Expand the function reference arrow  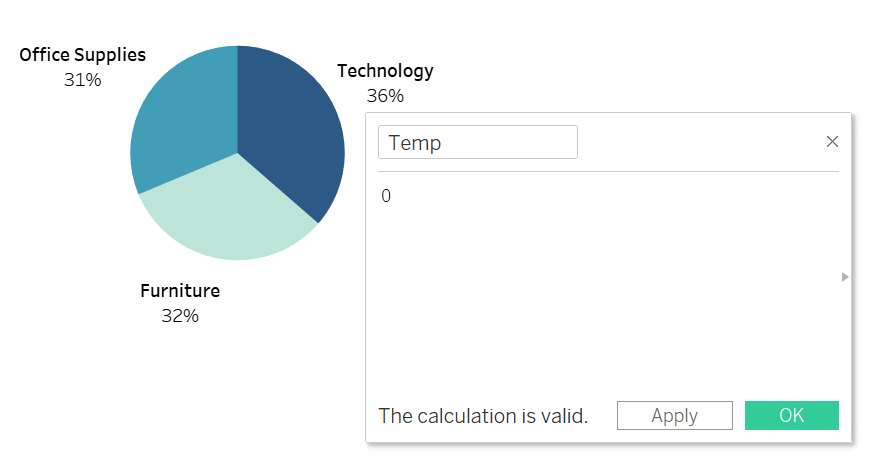(844, 276)
